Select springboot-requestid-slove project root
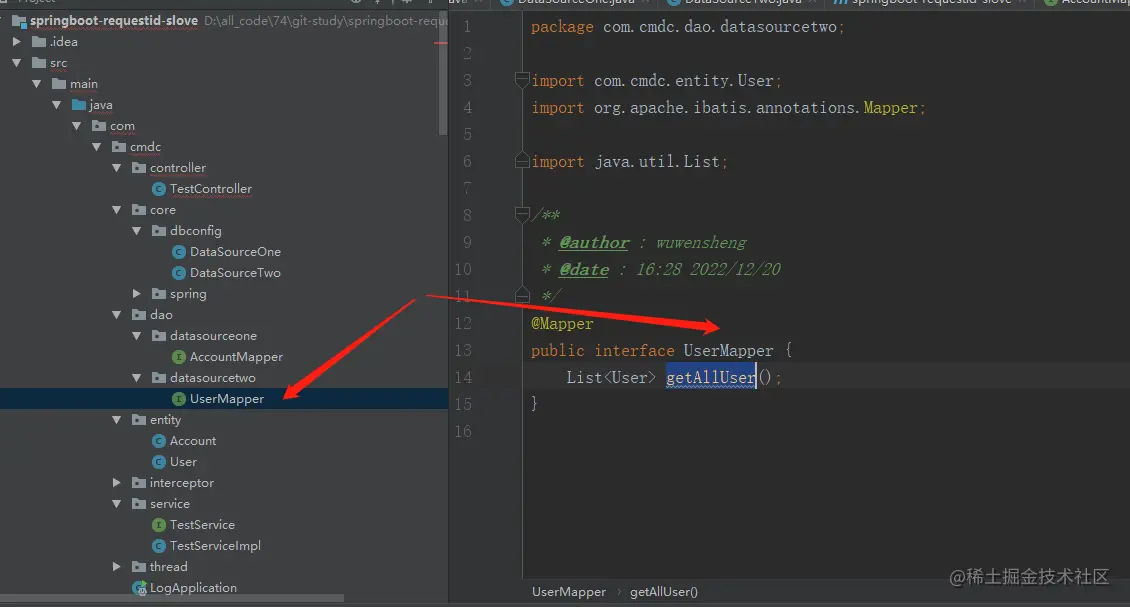 (x=114, y=21)
